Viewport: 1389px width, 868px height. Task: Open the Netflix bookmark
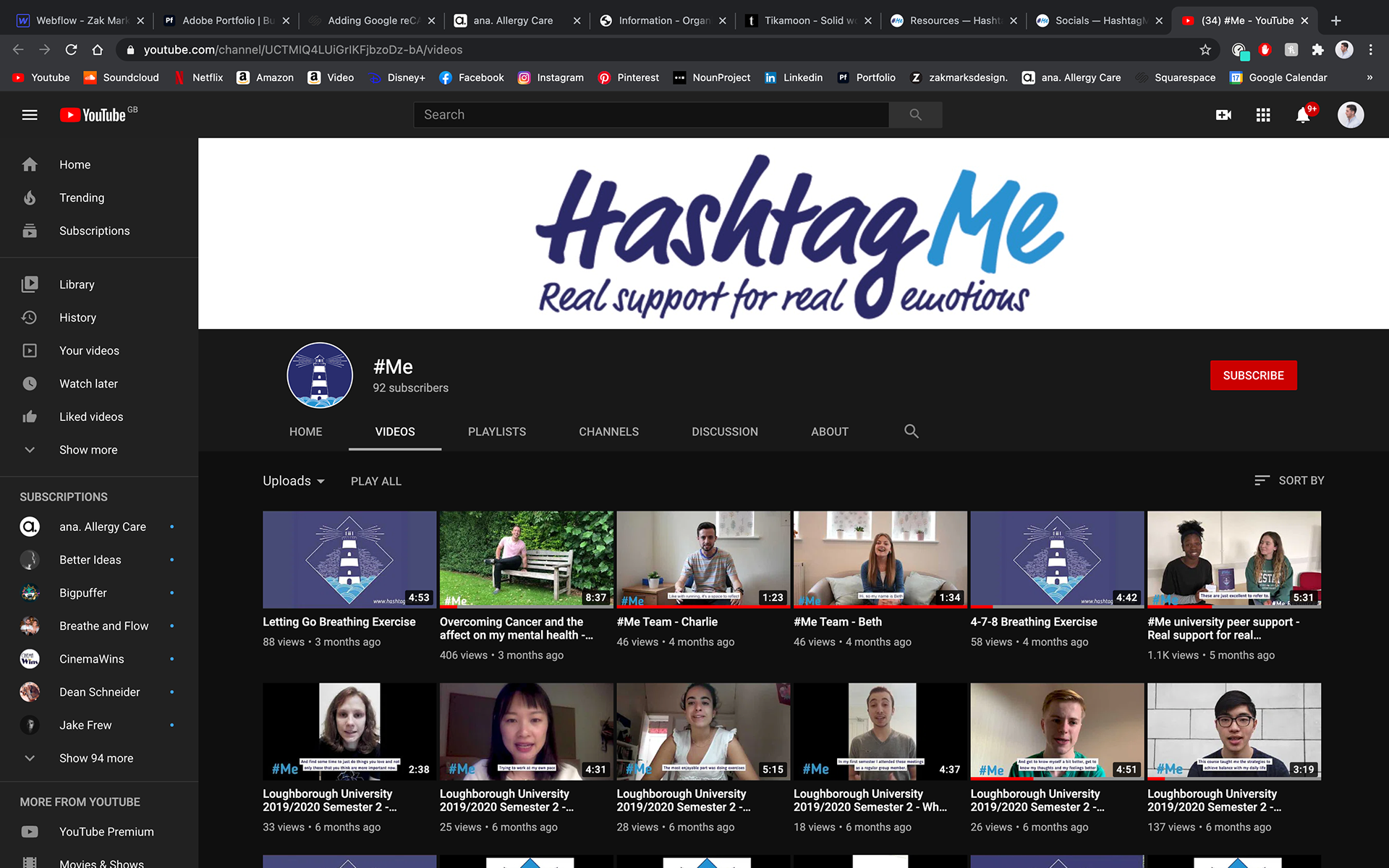[x=198, y=77]
